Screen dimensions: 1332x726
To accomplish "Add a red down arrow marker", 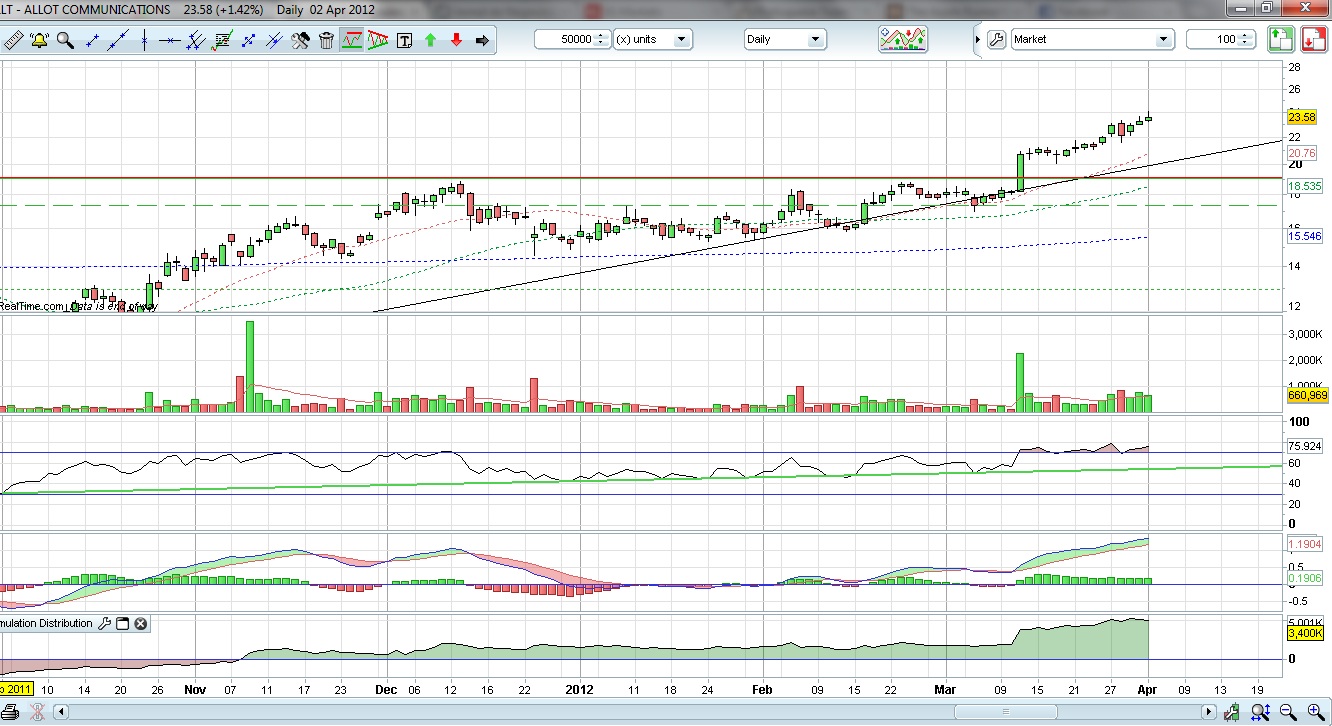I will coord(456,40).
